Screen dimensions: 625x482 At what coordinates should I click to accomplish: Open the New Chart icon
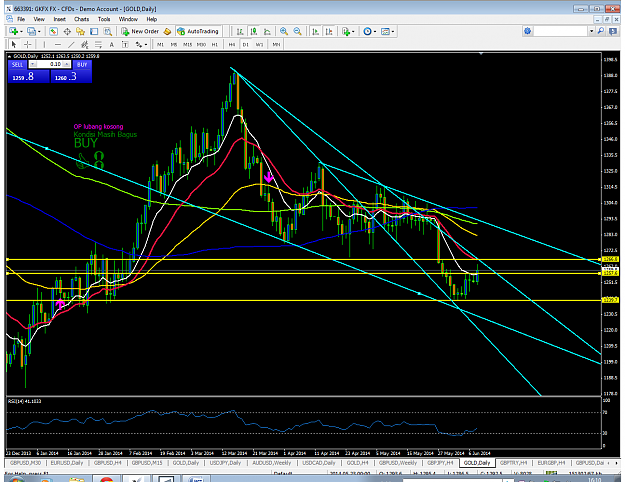tap(13, 31)
